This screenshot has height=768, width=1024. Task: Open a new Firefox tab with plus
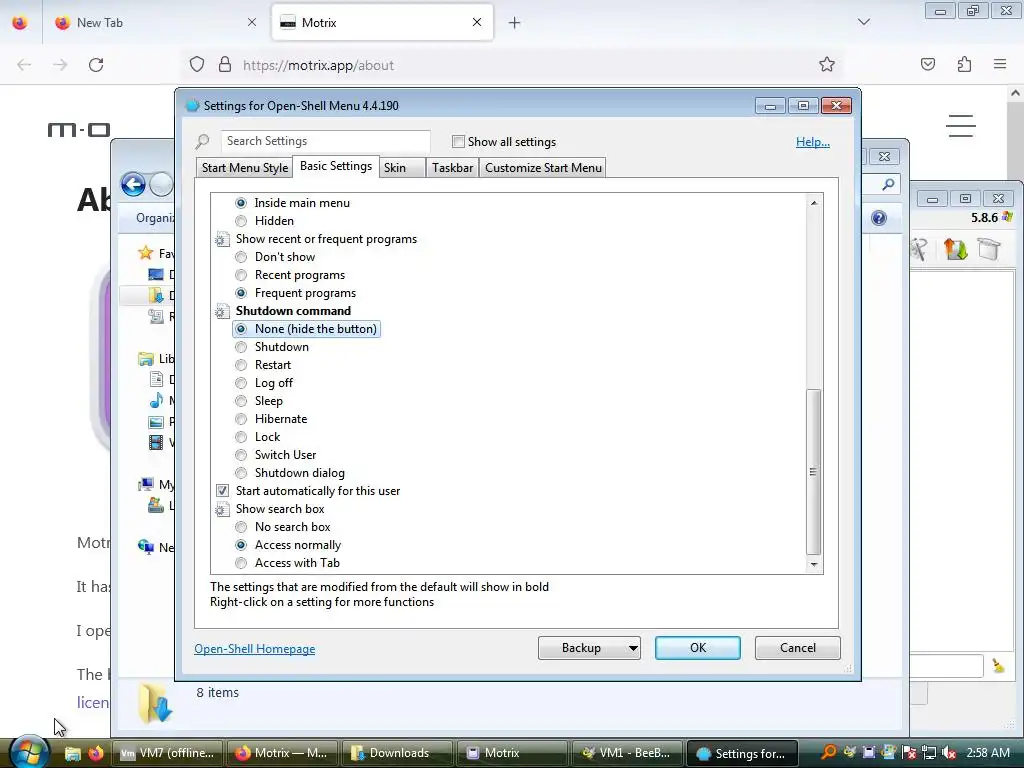515,23
